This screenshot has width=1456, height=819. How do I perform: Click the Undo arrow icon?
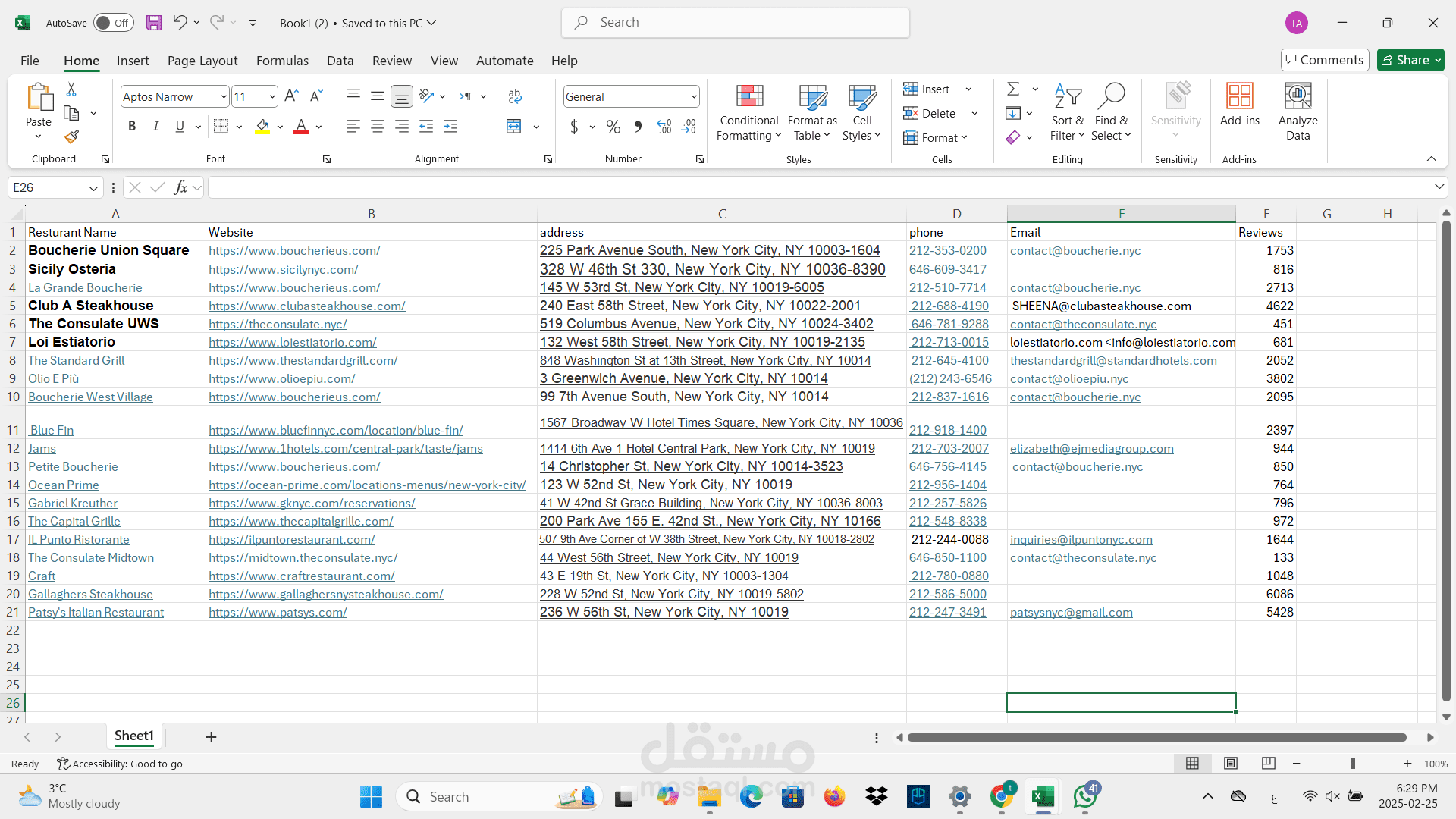click(x=180, y=22)
